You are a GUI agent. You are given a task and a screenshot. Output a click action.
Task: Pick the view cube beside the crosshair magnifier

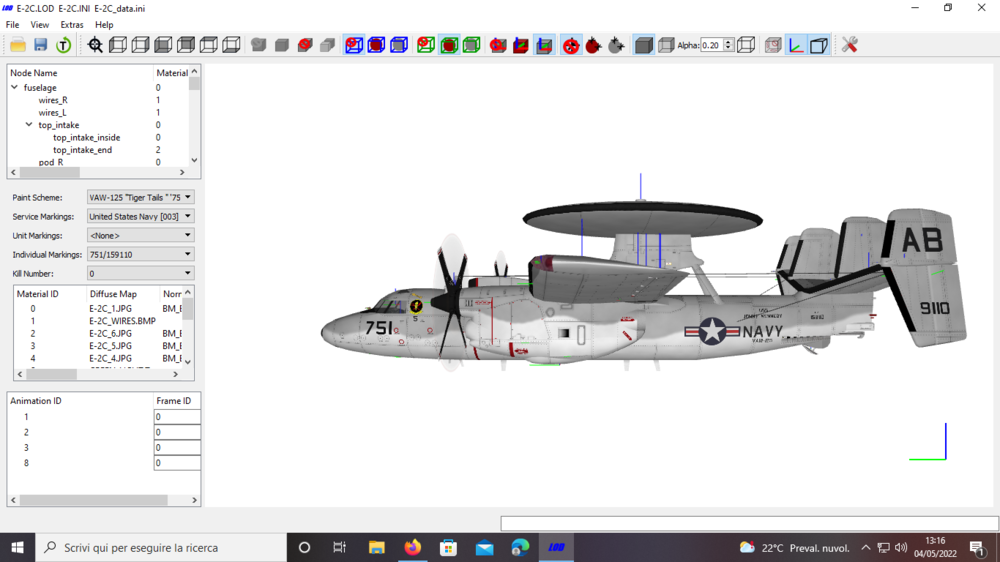coord(118,45)
